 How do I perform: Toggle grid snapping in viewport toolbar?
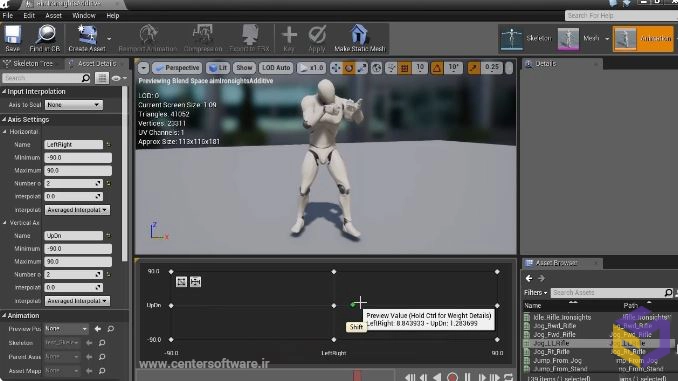click(x=404, y=68)
